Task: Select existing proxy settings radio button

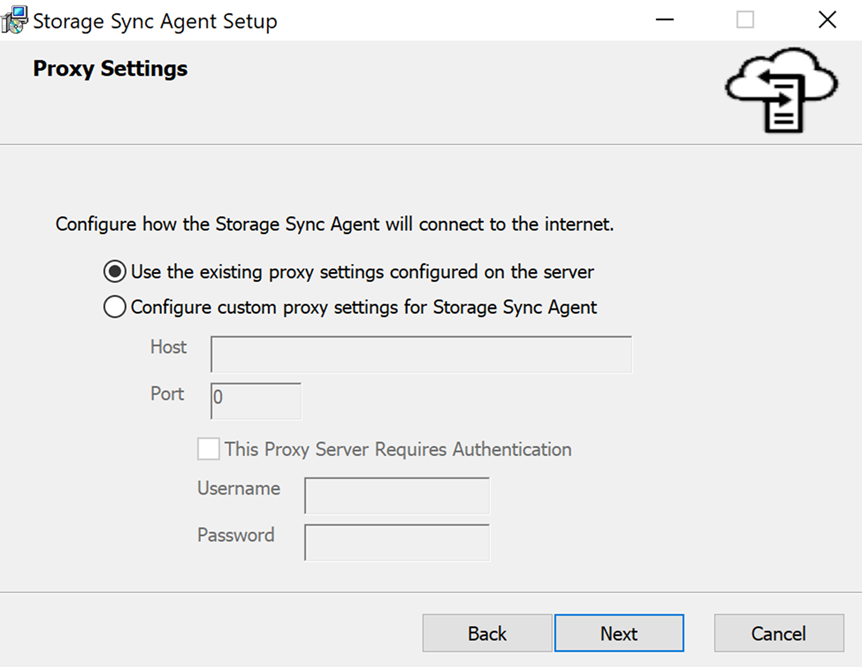Action: point(113,271)
